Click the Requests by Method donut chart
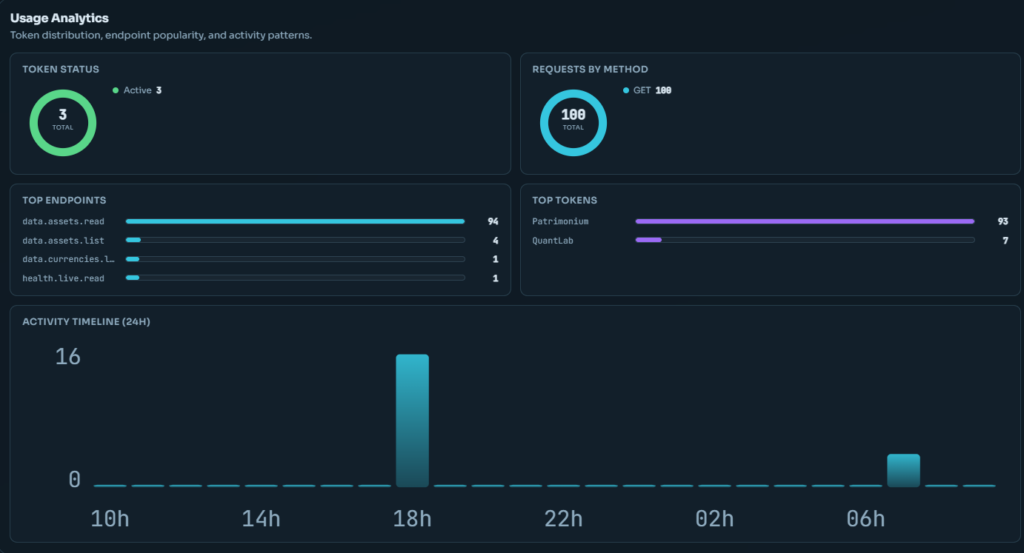Viewport: 1024px width, 553px height. 573,123
